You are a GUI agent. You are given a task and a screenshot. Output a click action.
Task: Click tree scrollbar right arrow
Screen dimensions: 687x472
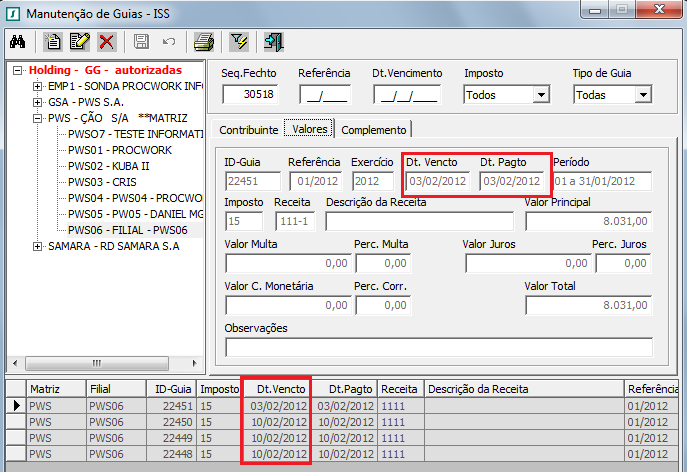click(195, 363)
